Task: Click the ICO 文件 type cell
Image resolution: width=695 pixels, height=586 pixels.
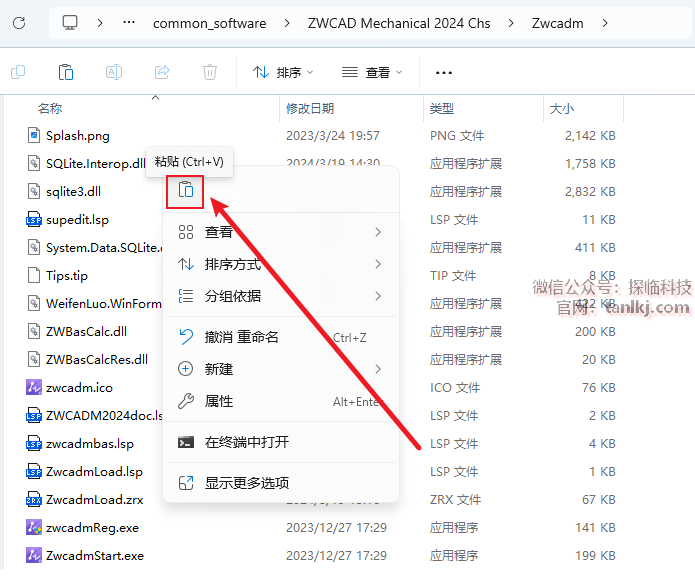Action: click(x=455, y=387)
